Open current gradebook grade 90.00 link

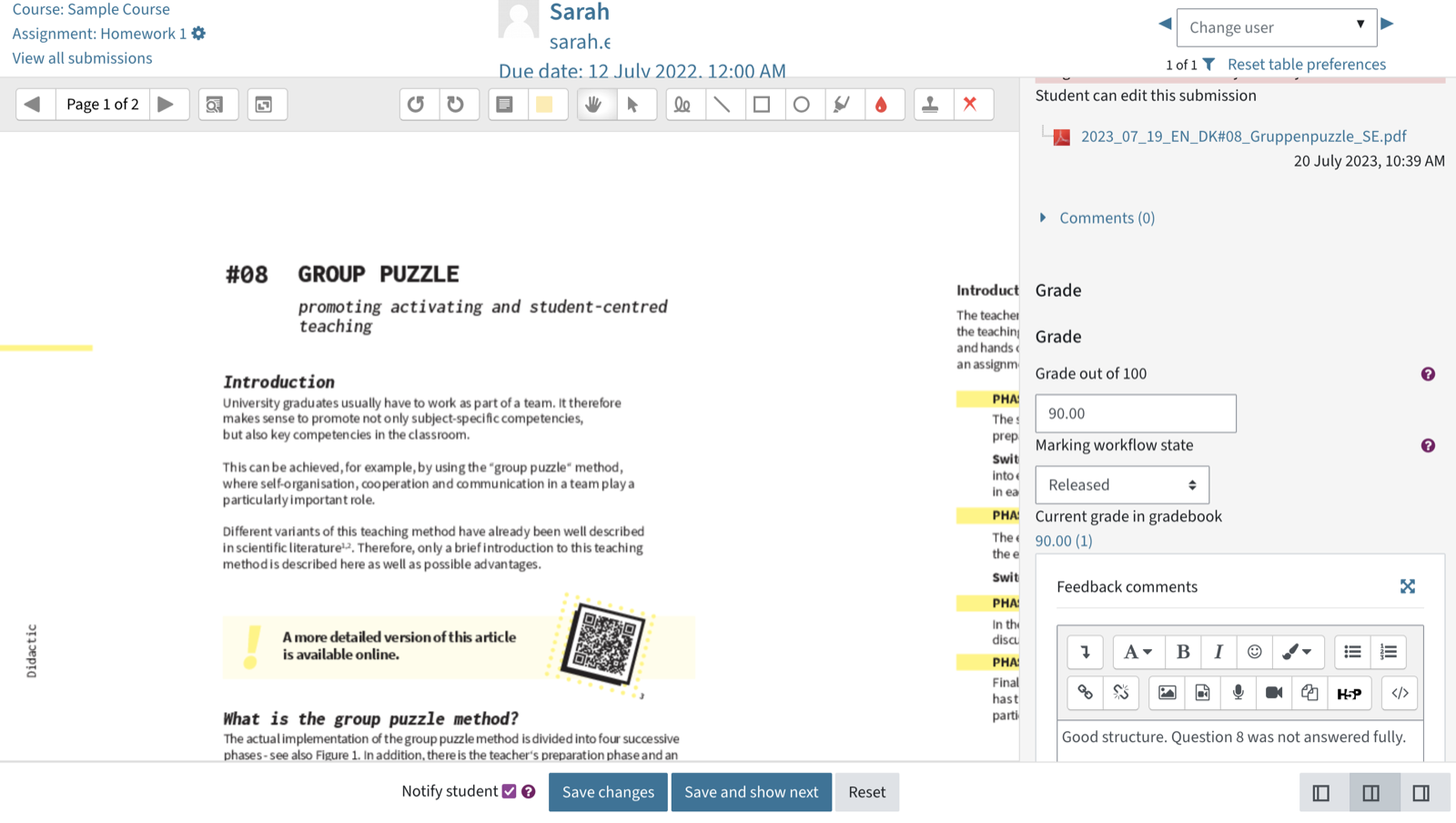coord(1063,541)
